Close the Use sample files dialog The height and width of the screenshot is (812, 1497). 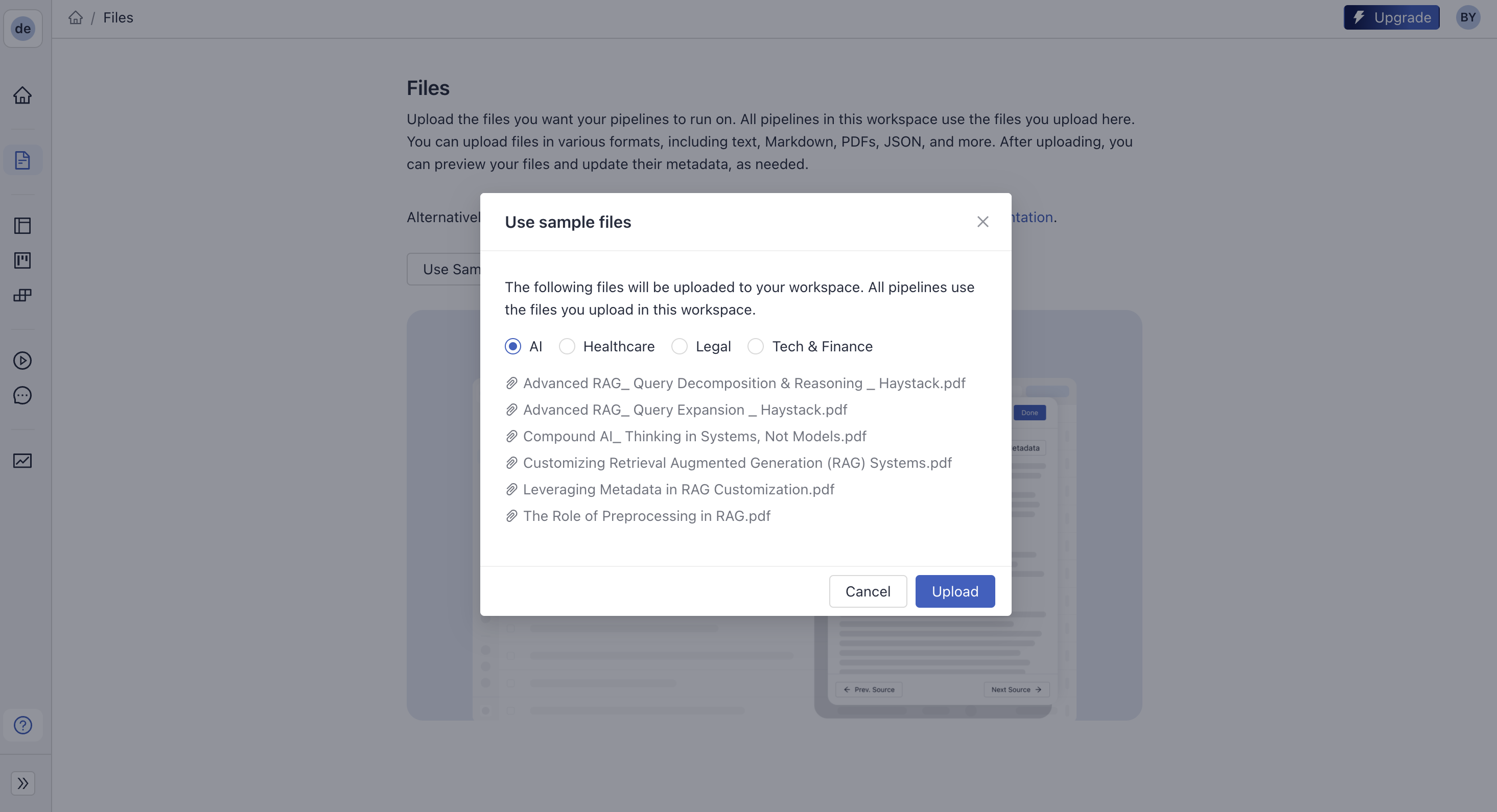tap(983, 222)
